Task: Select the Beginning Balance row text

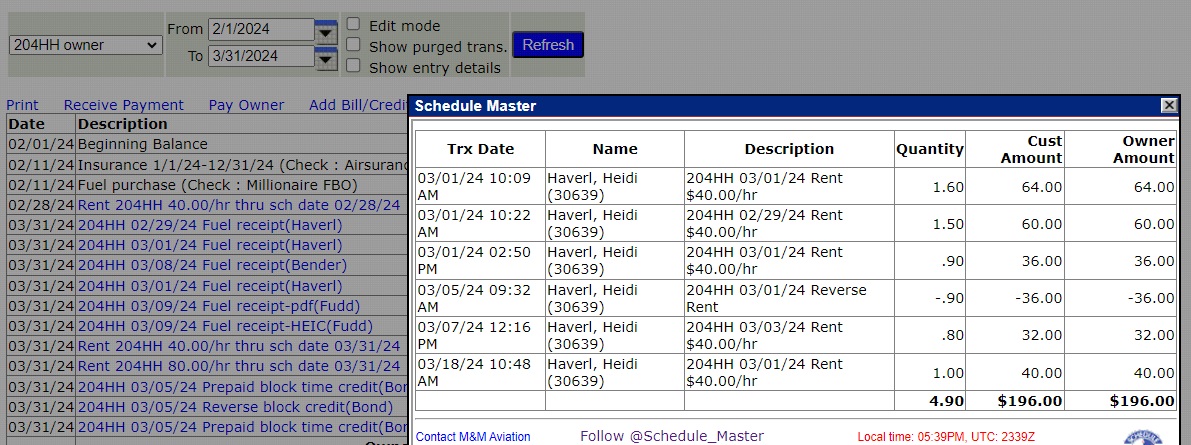Action: [142, 144]
